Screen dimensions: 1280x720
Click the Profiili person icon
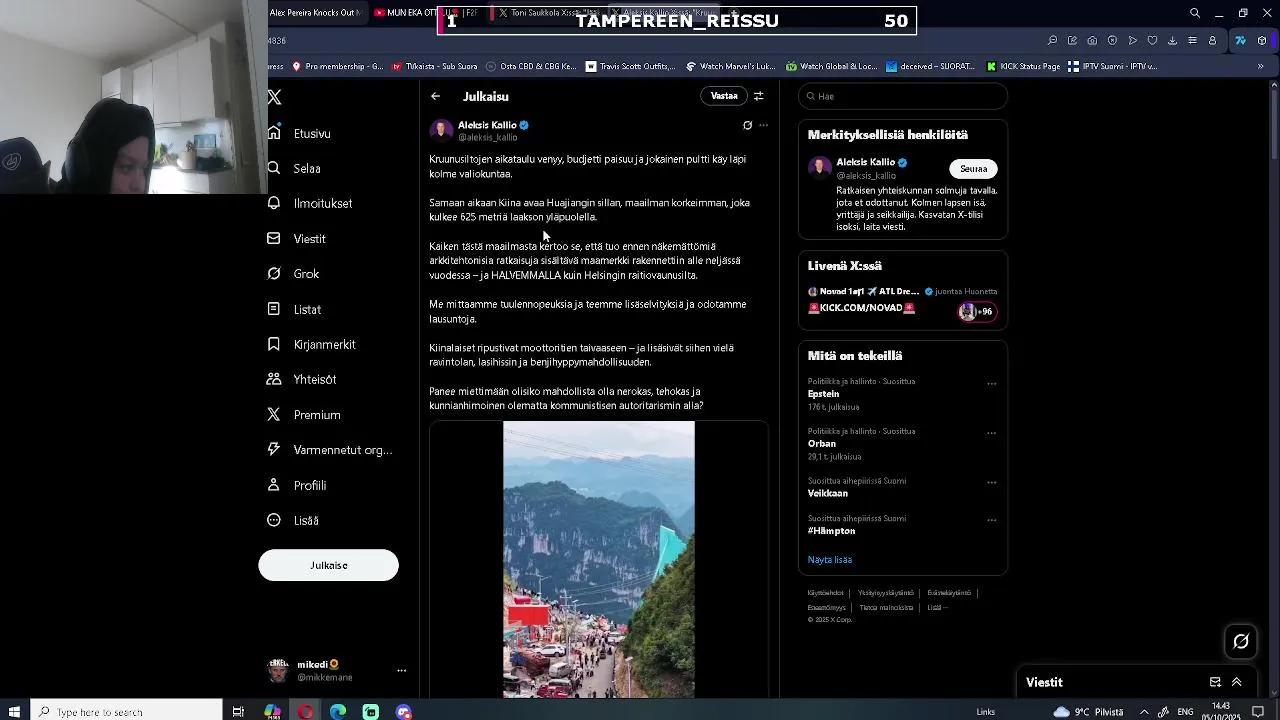(x=274, y=485)
